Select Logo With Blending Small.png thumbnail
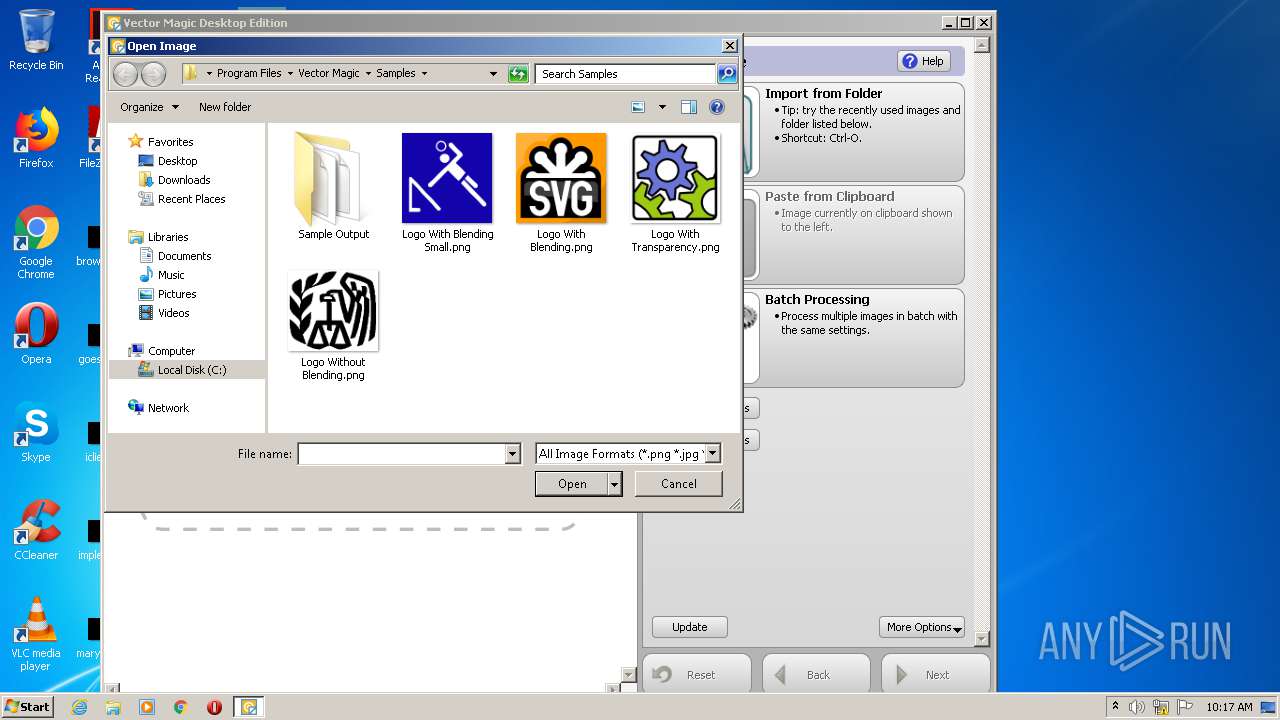The image size is (1280, 720). point(447,178)
